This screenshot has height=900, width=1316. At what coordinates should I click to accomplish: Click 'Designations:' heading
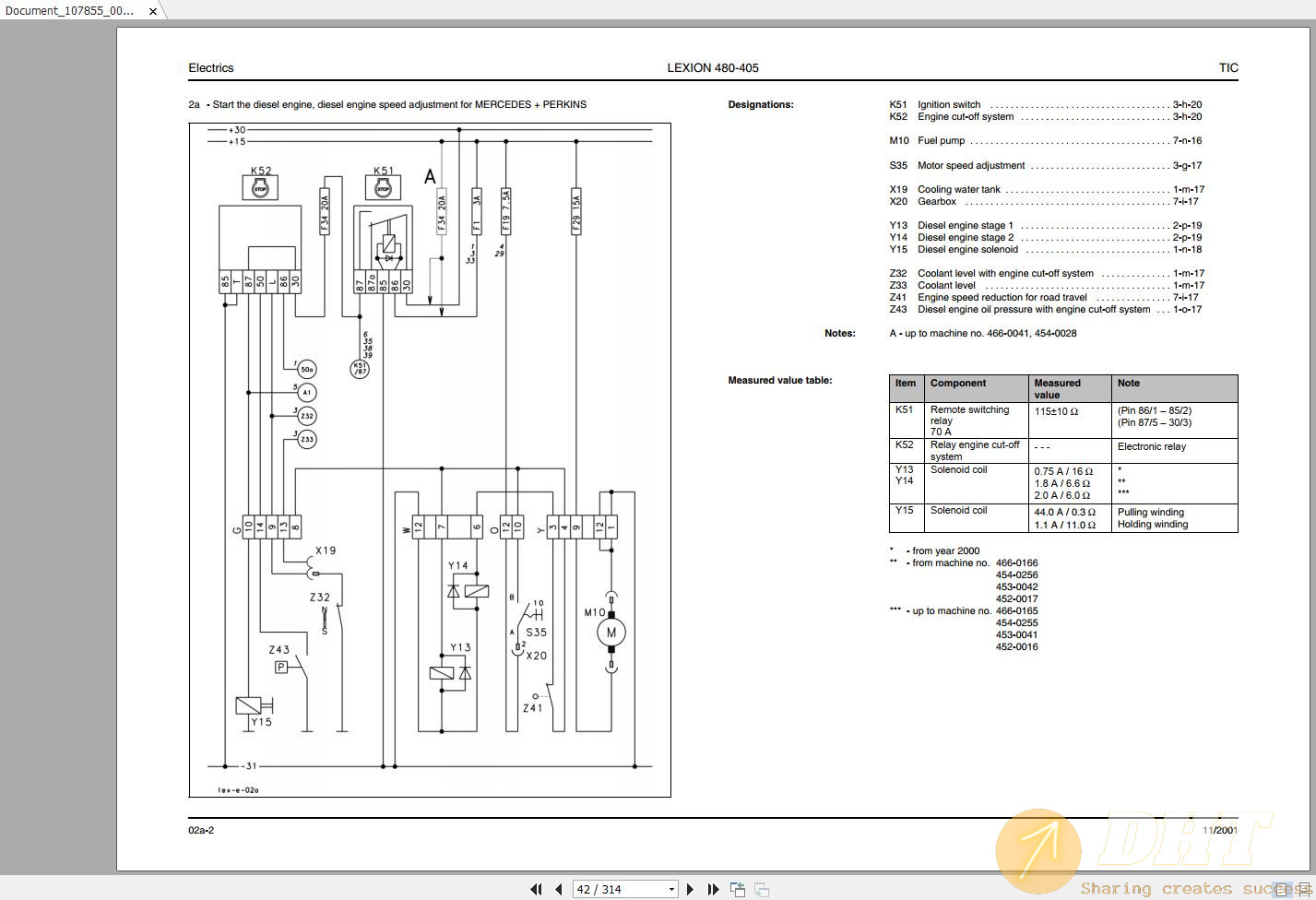point(761,104)
